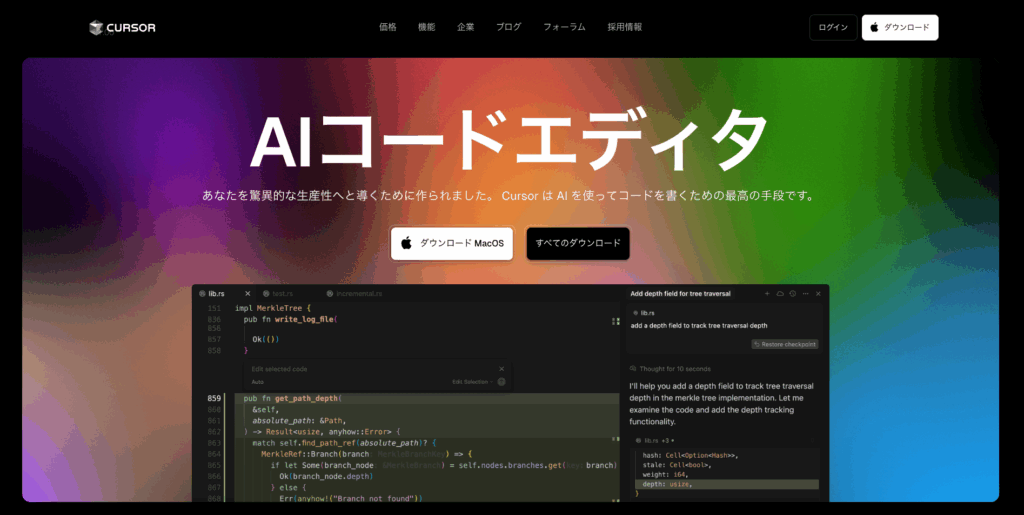Click the ダウンロード MacOS button
This screenshot has height=515, width=1024.
(452, 243)
